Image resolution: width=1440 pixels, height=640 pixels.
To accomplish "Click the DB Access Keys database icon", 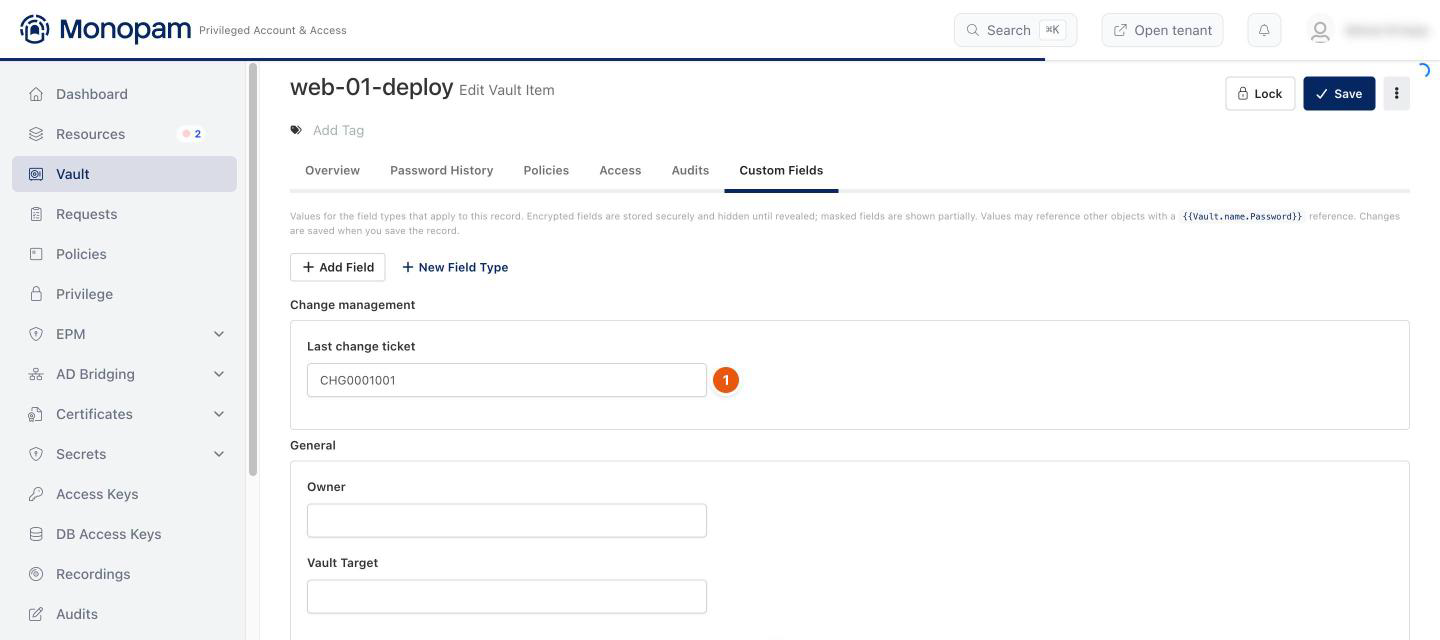I will [x=36, y=534].
